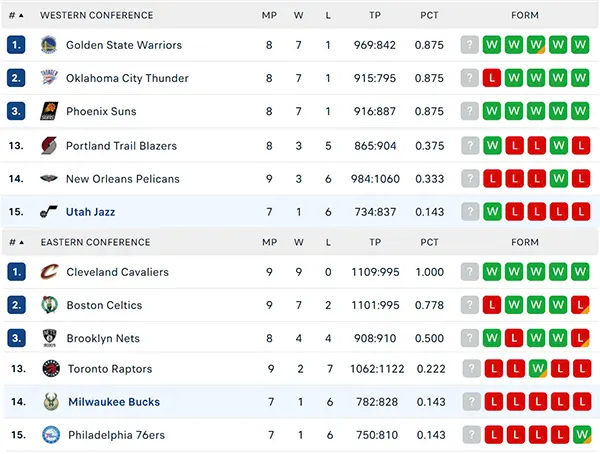Click the Eastern Conference TP column header

click(375, 242)
